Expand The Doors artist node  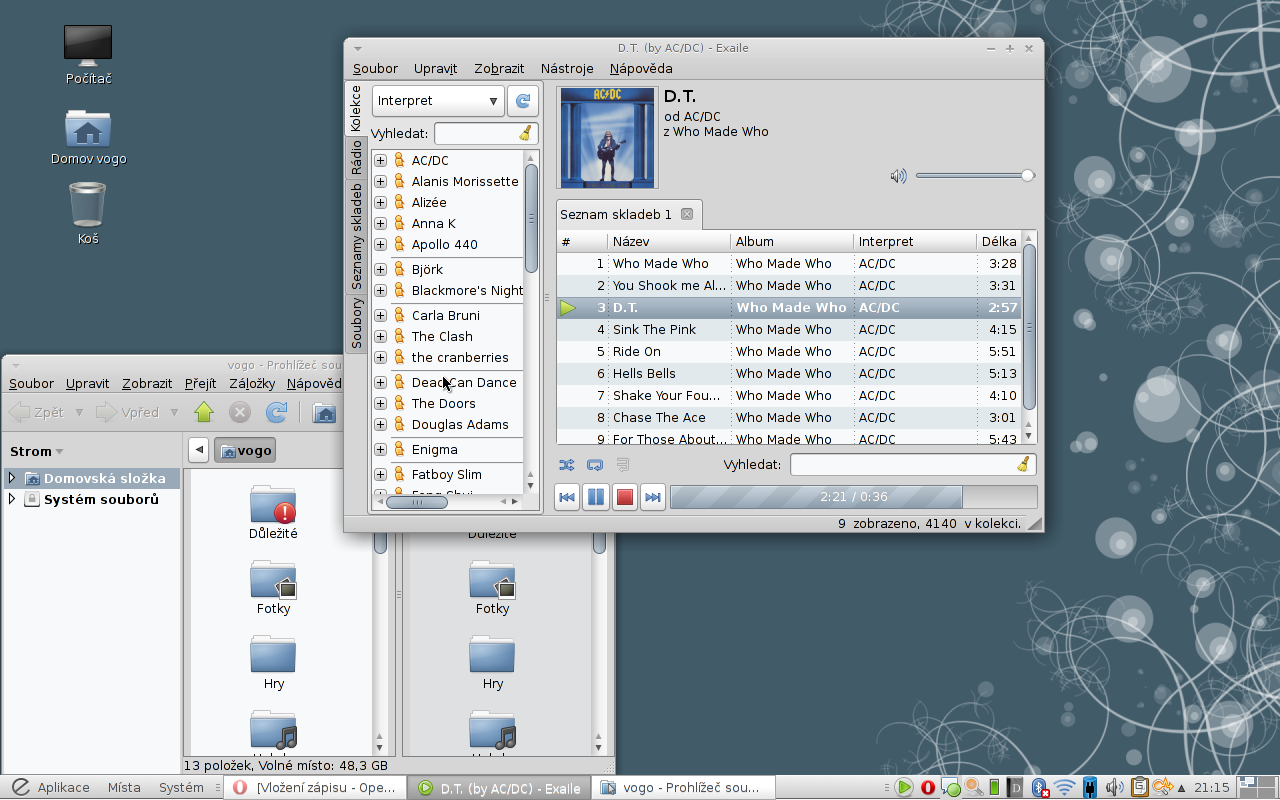[x=381, y=404]
